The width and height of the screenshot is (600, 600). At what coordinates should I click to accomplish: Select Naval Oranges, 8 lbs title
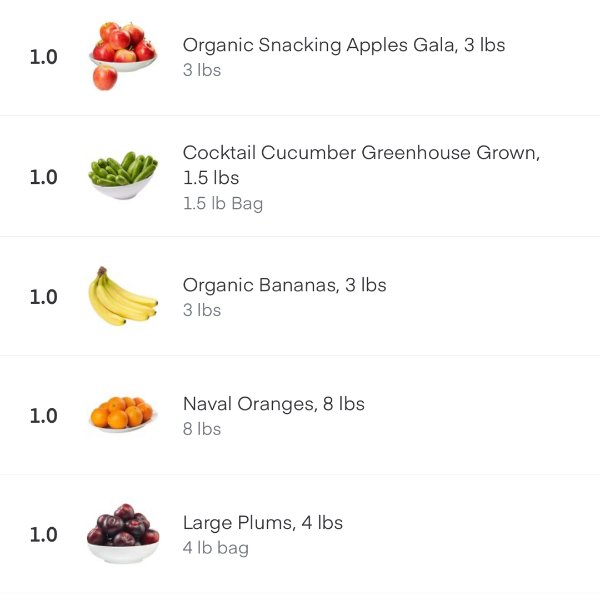coord(274,404)
